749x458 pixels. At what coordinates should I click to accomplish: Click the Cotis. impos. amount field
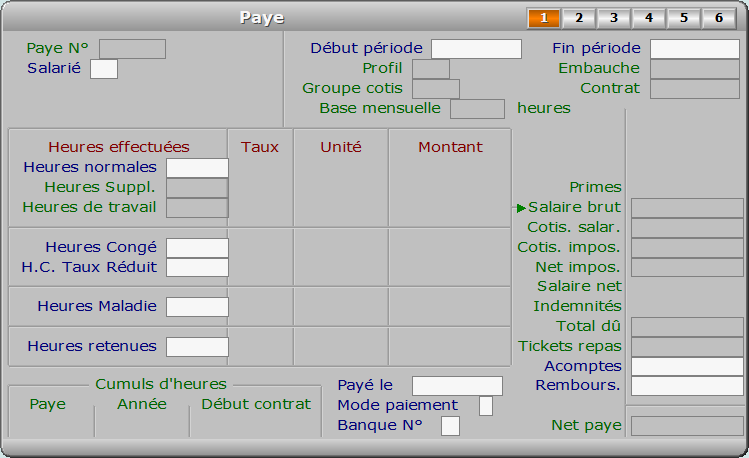pos(687,248)
